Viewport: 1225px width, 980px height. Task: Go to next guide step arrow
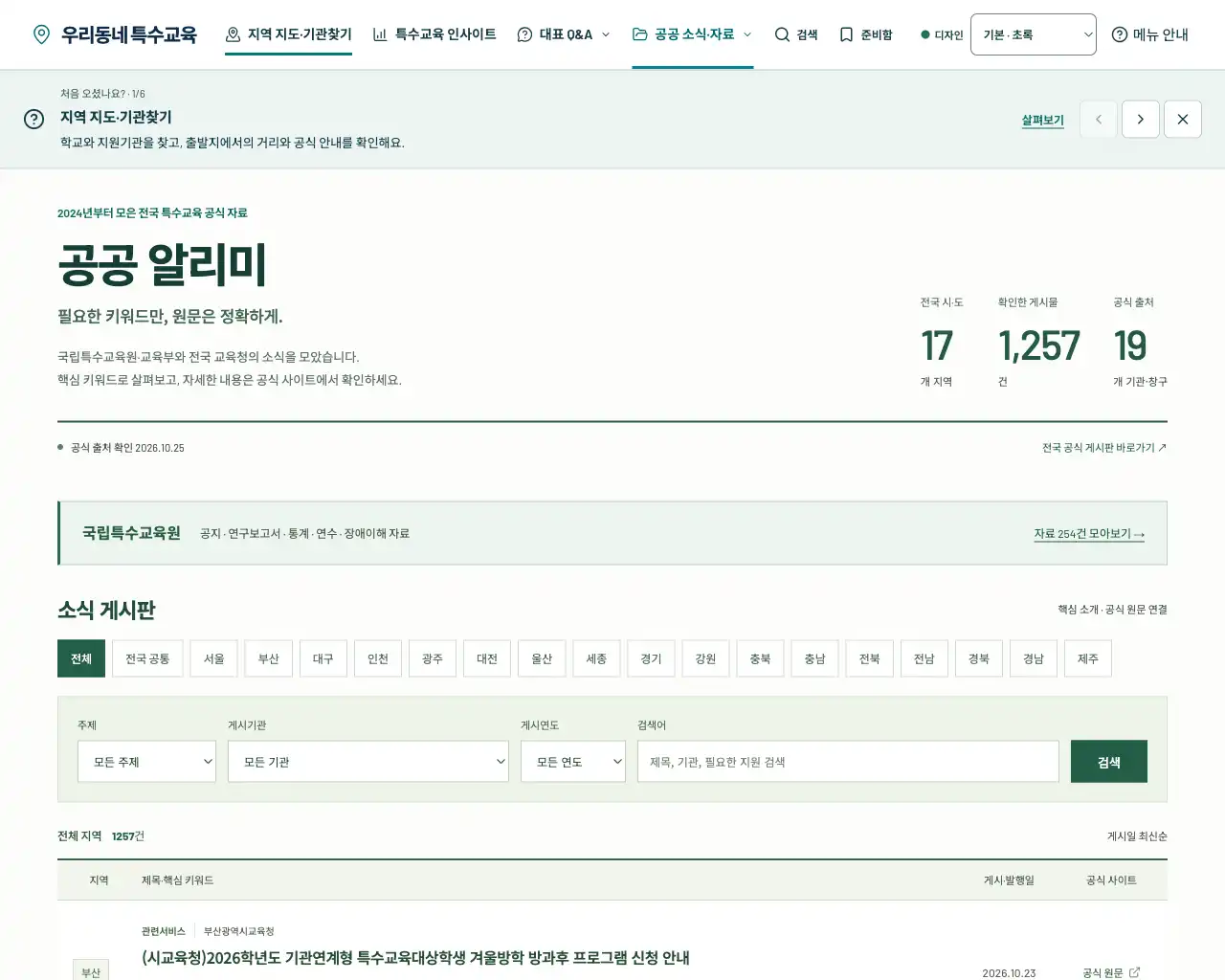[x=1140, y=120]
